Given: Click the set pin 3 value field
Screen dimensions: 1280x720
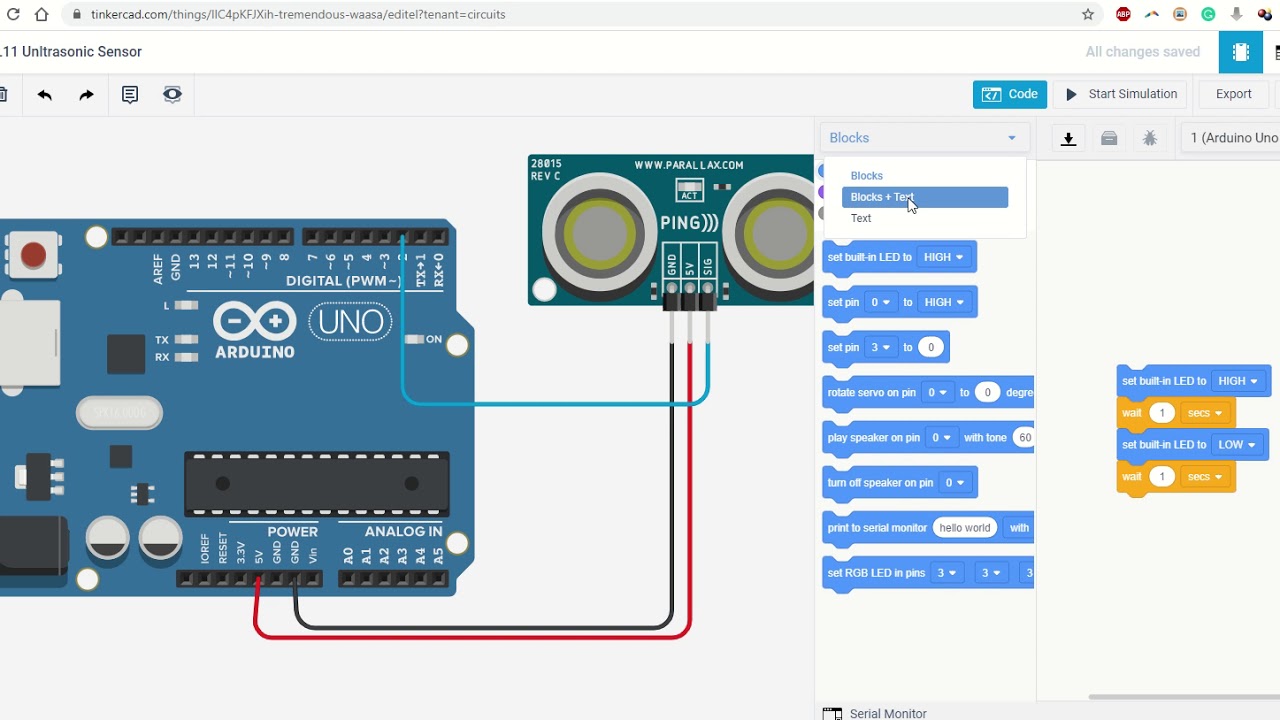Looking at the screenshot, I should [x=931, y=347].
